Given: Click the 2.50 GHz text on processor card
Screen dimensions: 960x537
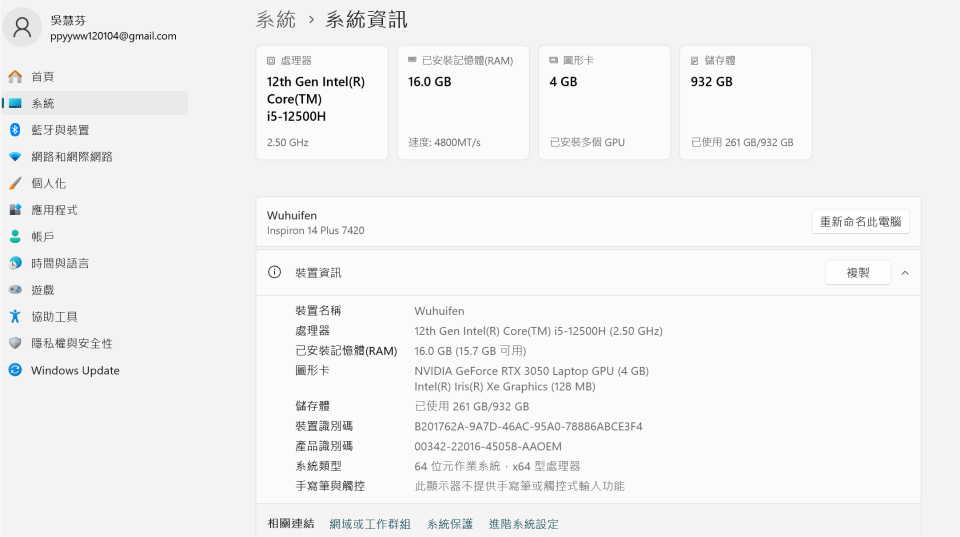Looking at the screenshot, I should pos(288,143).
